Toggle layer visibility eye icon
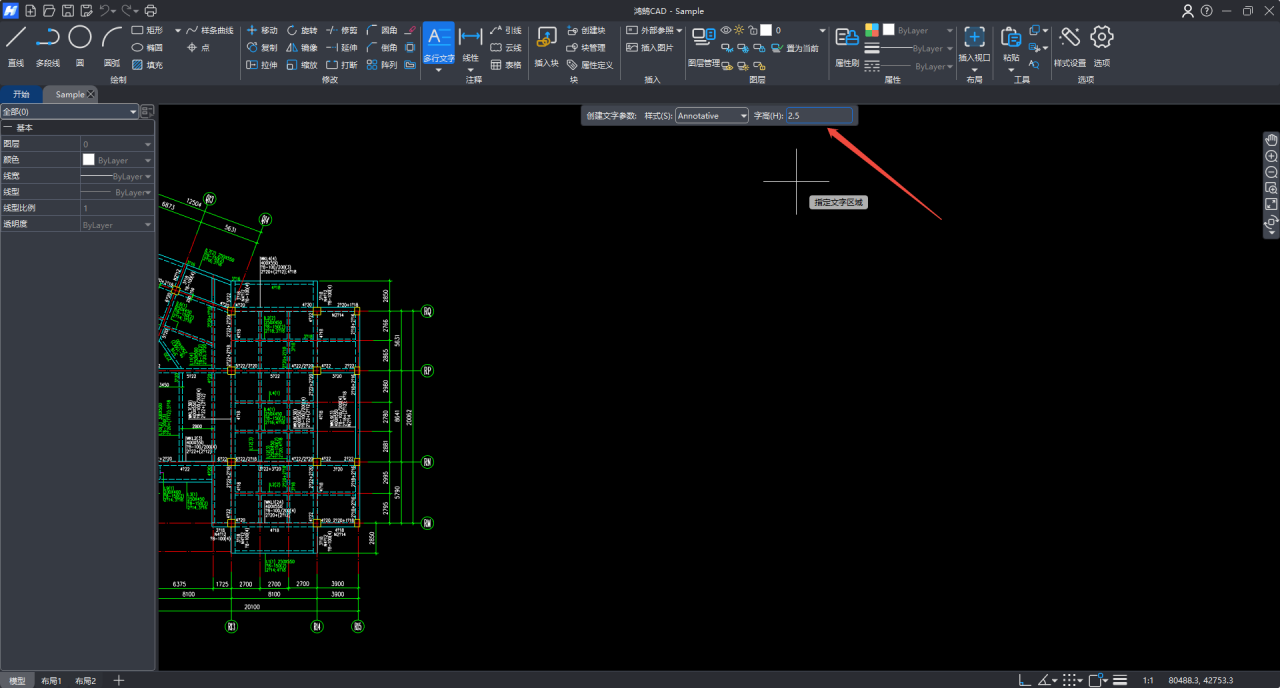The height and width of the screenshot is (688, 1280). coord(726,30)
